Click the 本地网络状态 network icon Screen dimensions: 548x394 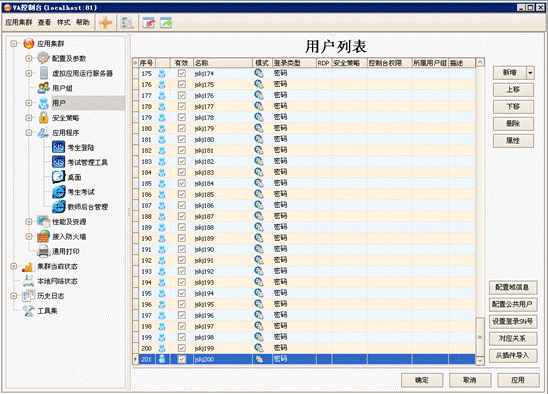pyautogui.click(x=28, y=281)
